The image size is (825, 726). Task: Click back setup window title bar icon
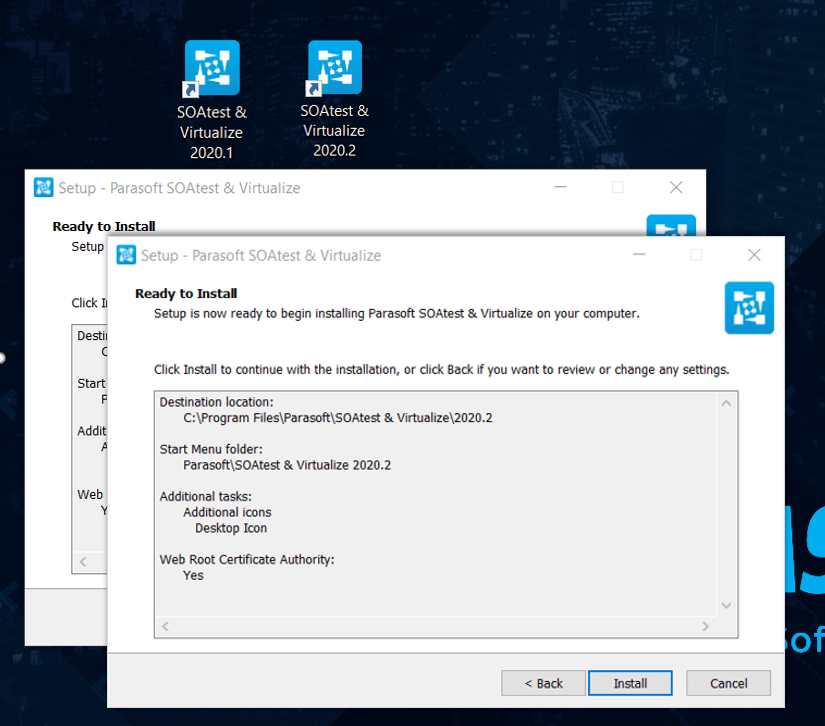point(44,187)
